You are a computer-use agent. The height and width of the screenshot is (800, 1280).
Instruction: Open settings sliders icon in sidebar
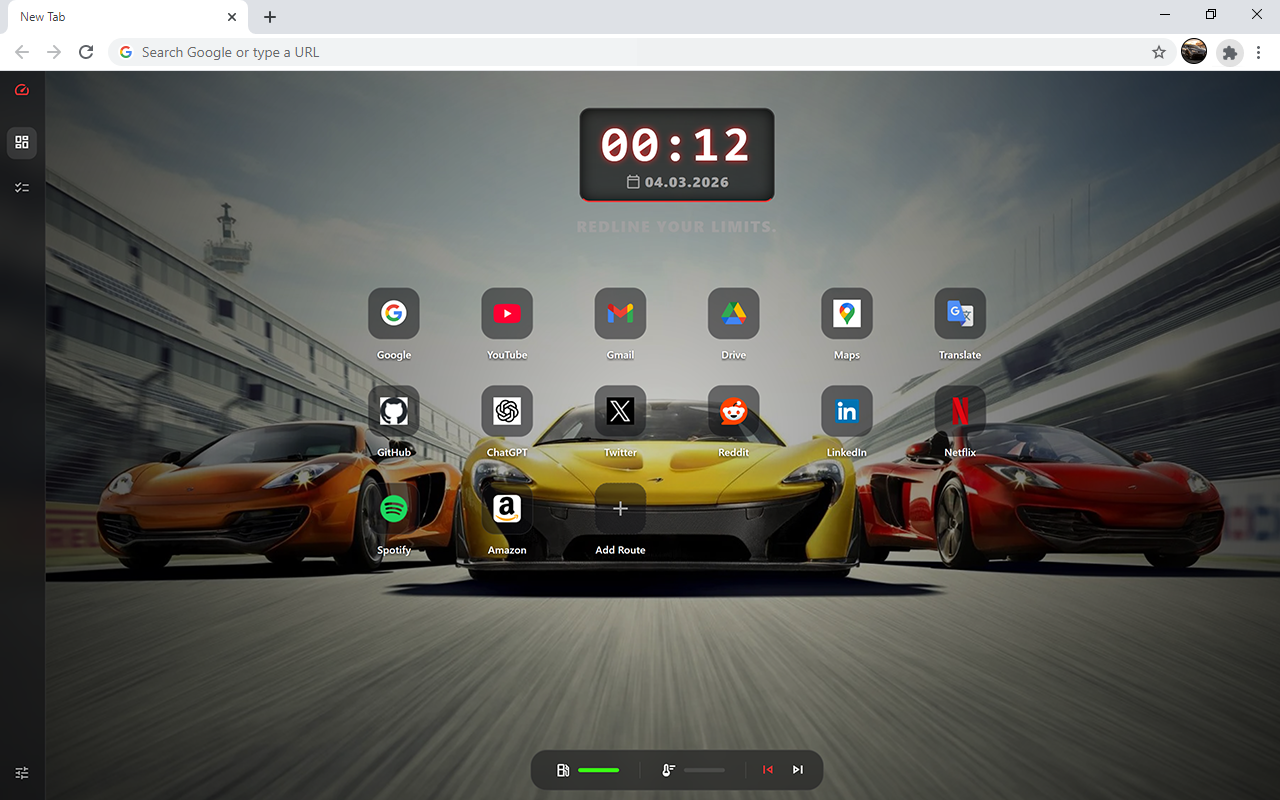[x=22, y=773]
